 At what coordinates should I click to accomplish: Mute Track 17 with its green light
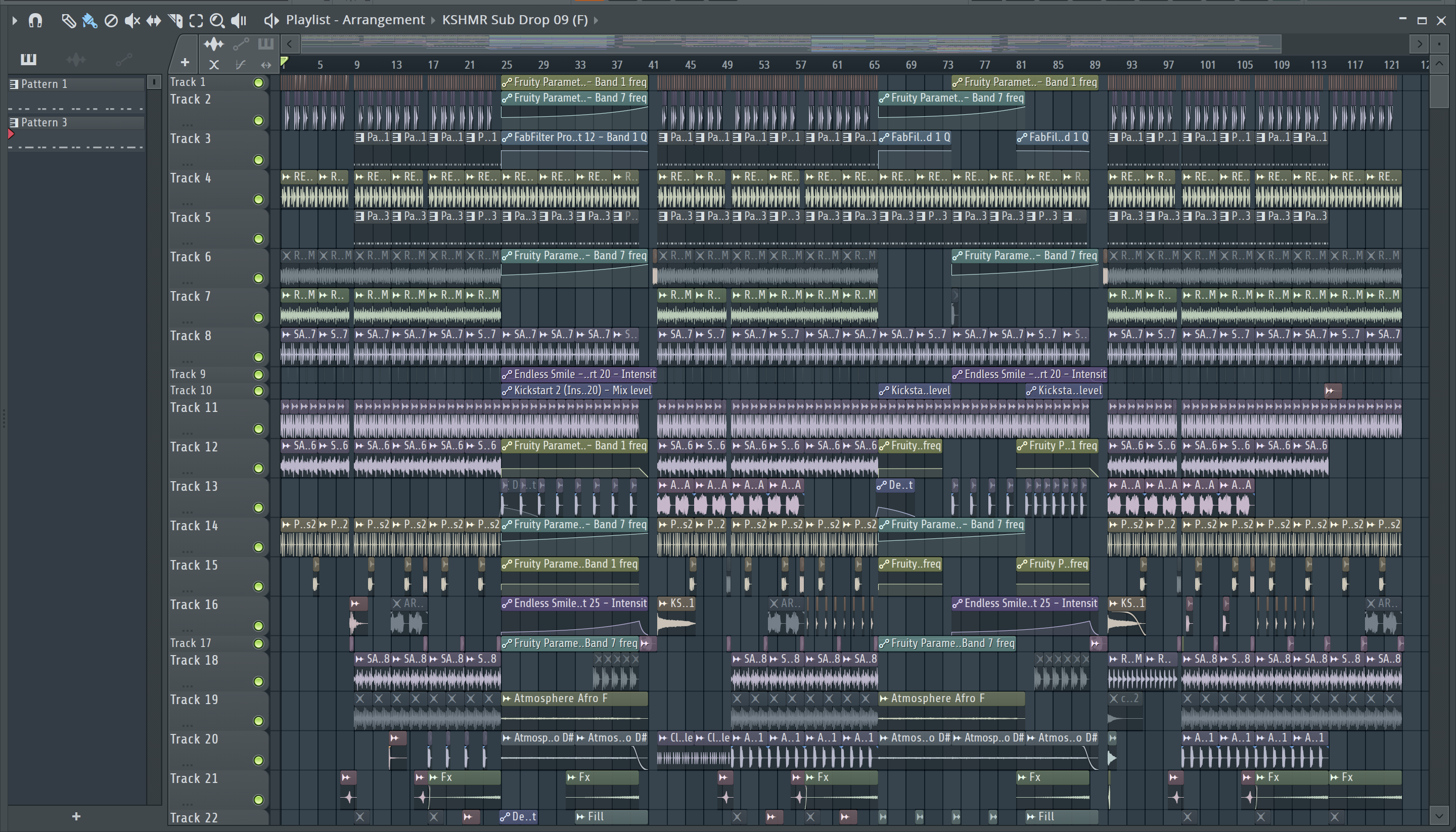pyautogui.click(x=258, y=643)
